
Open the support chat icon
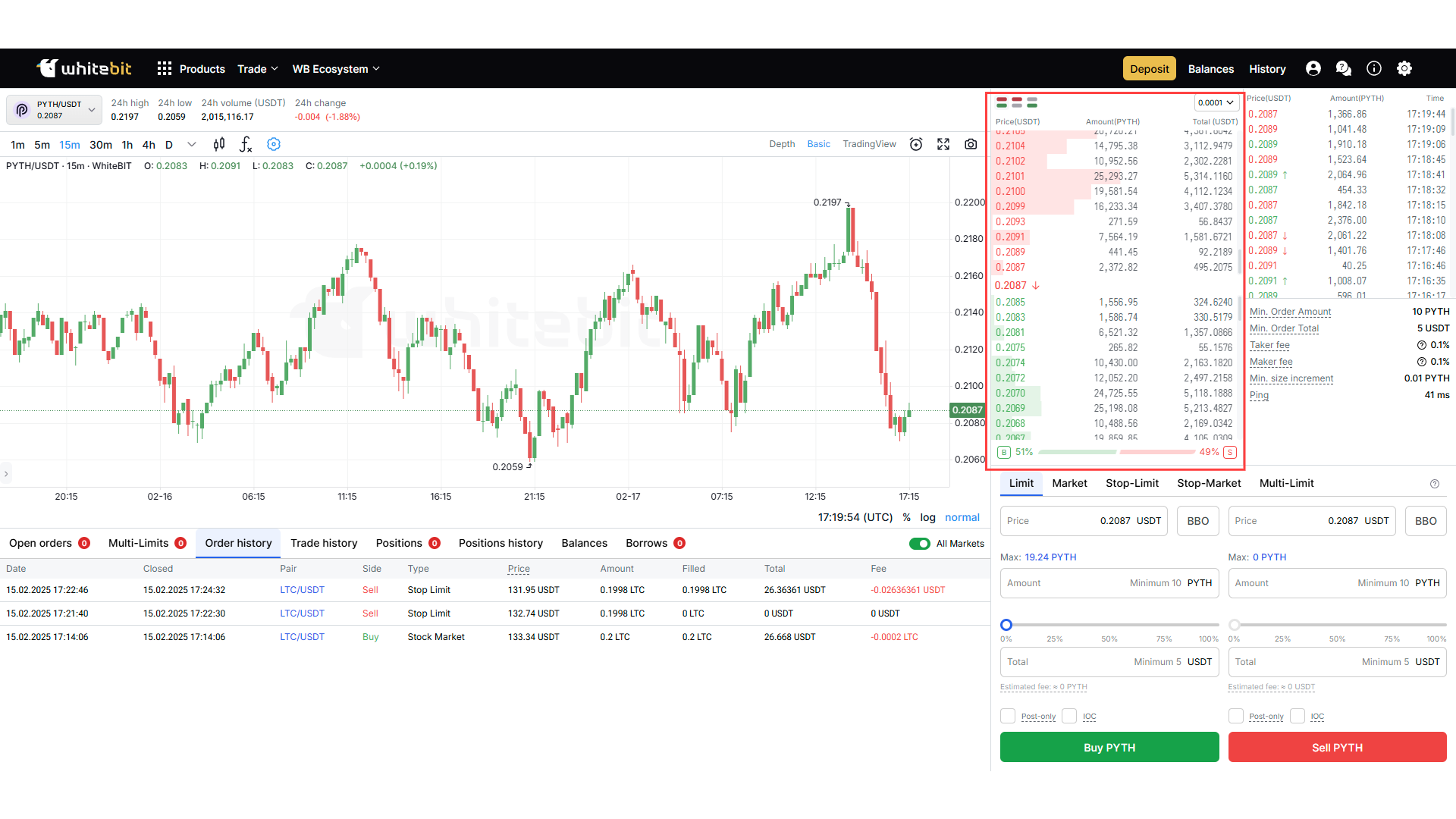[x=1344, y=68]
